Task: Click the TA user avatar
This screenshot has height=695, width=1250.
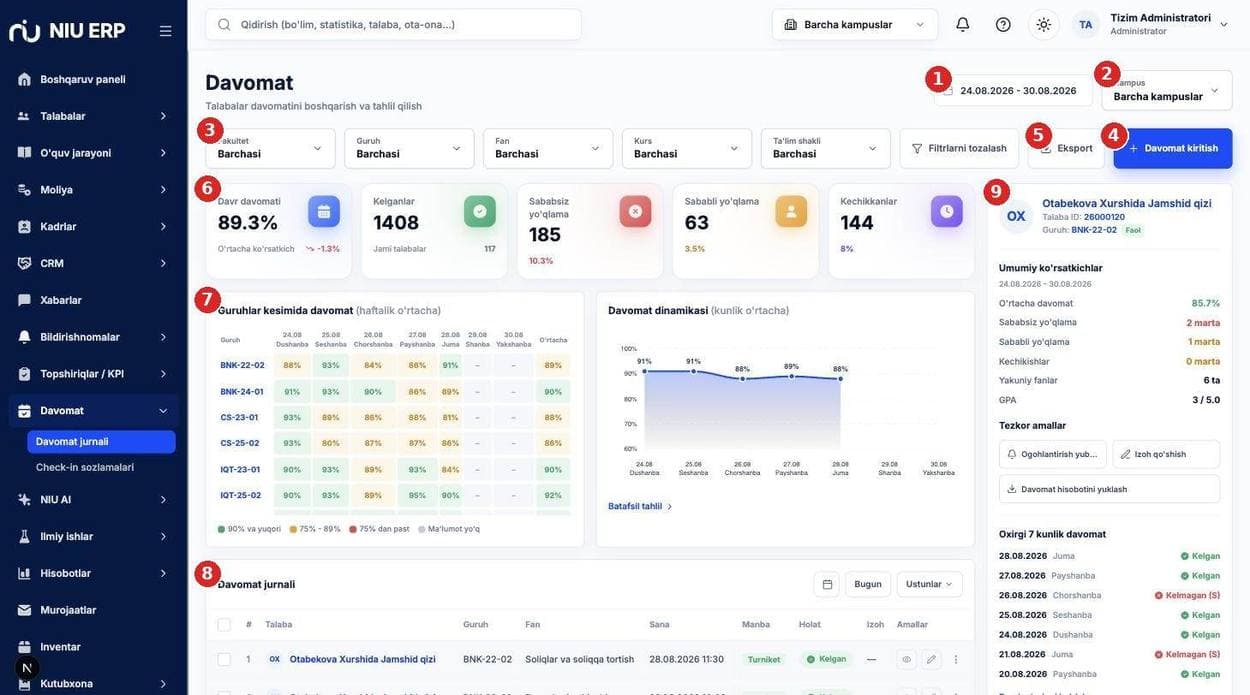Action: click(1086, 25)
